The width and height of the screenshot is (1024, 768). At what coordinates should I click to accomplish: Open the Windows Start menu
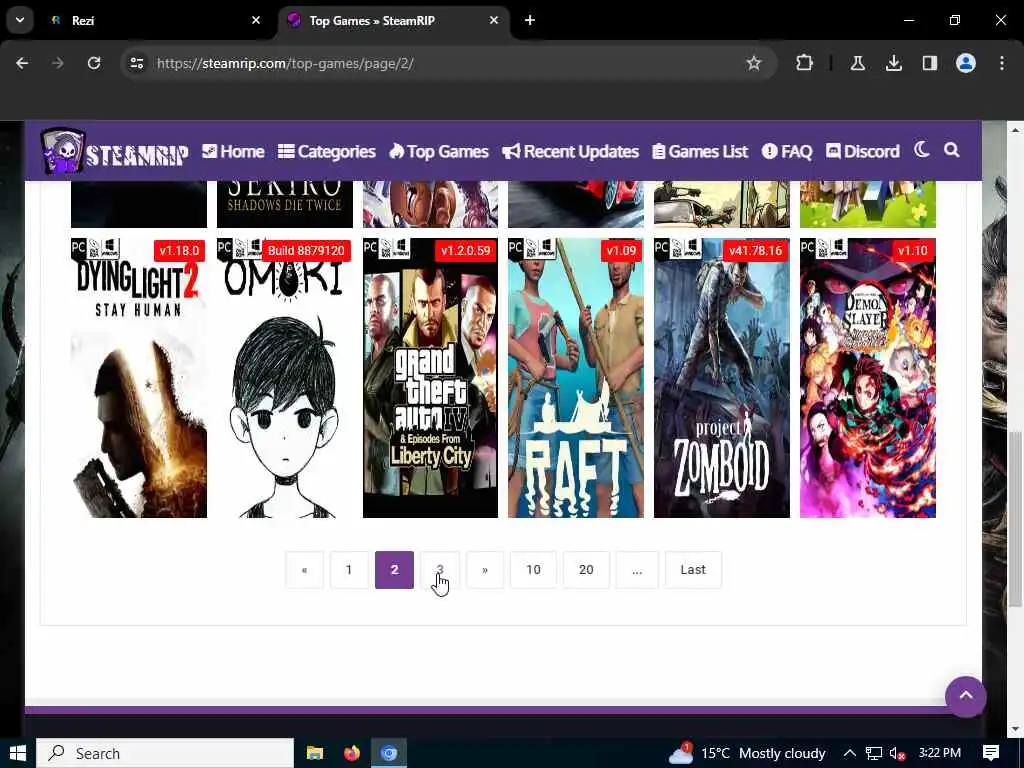click(x=18, y=753)
